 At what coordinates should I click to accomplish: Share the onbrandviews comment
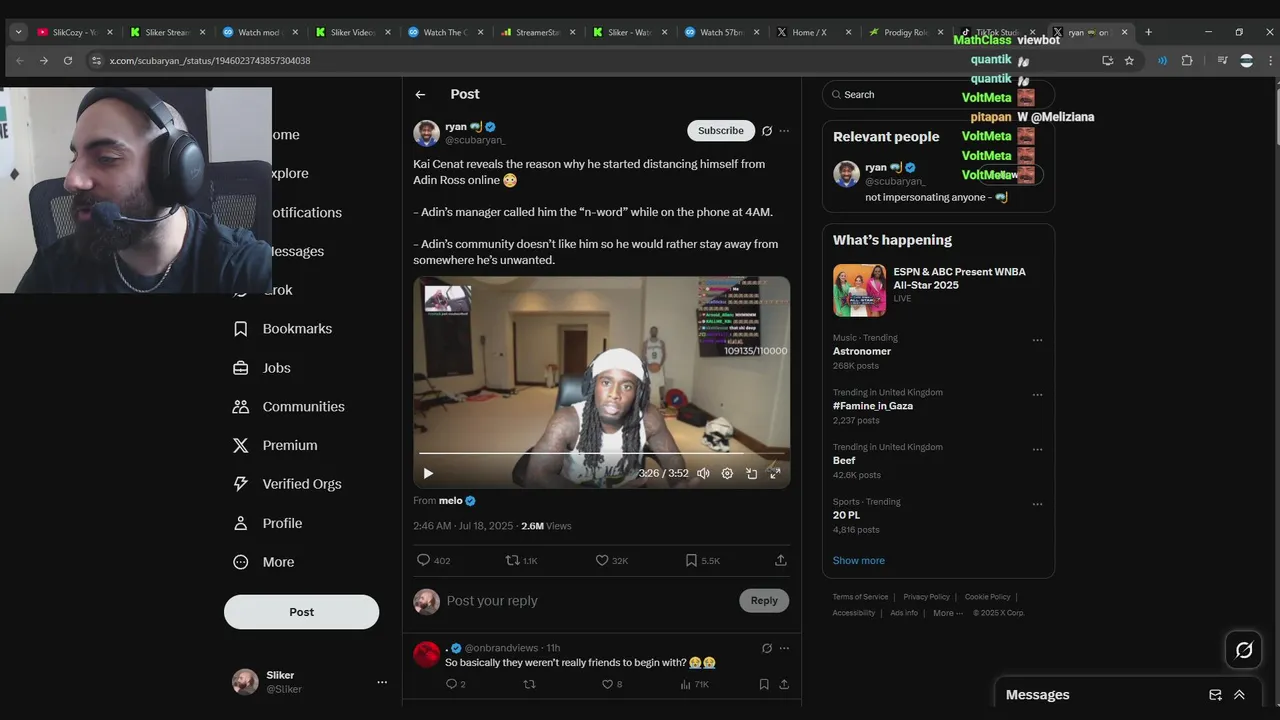(x=784, y=684)
